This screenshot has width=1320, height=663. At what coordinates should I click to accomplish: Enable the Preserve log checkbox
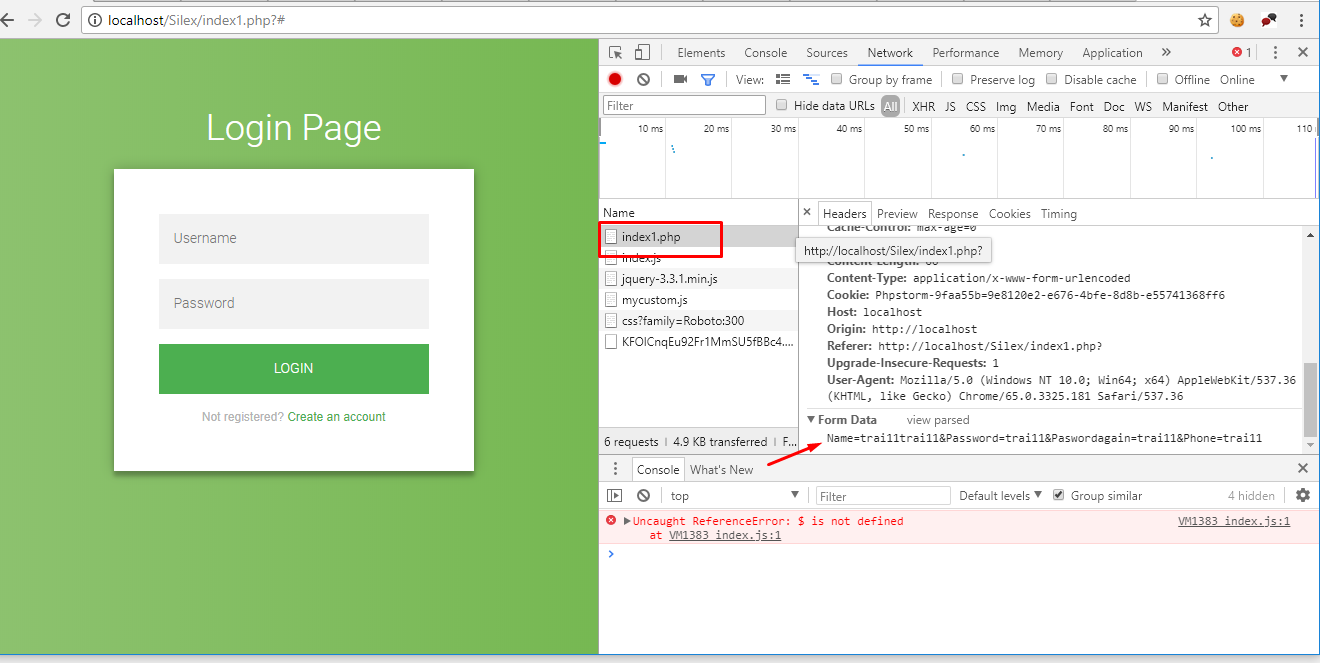pyautogui.click(x=957, y=79)
